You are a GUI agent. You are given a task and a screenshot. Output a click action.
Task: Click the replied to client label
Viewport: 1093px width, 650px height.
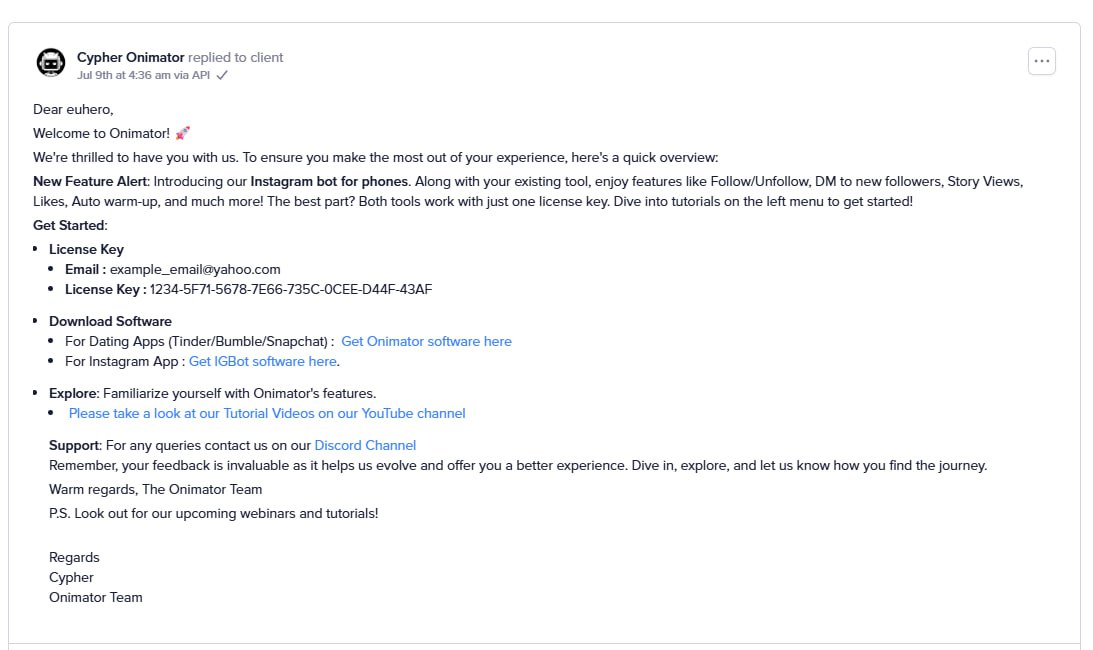(236, 57)
